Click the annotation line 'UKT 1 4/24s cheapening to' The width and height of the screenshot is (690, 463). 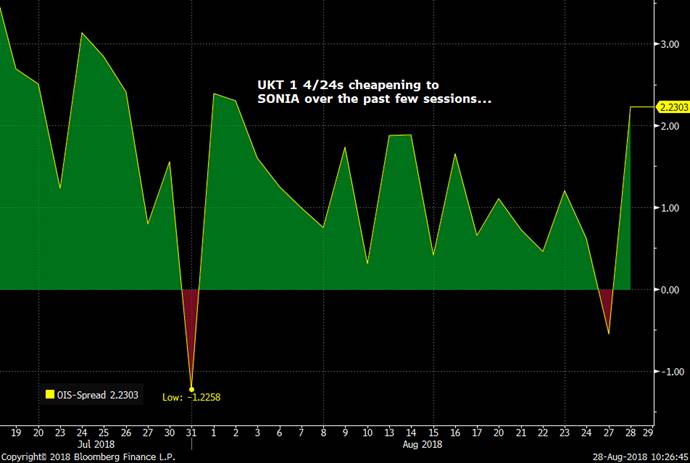pyautogui.click(x=348, y=85)
